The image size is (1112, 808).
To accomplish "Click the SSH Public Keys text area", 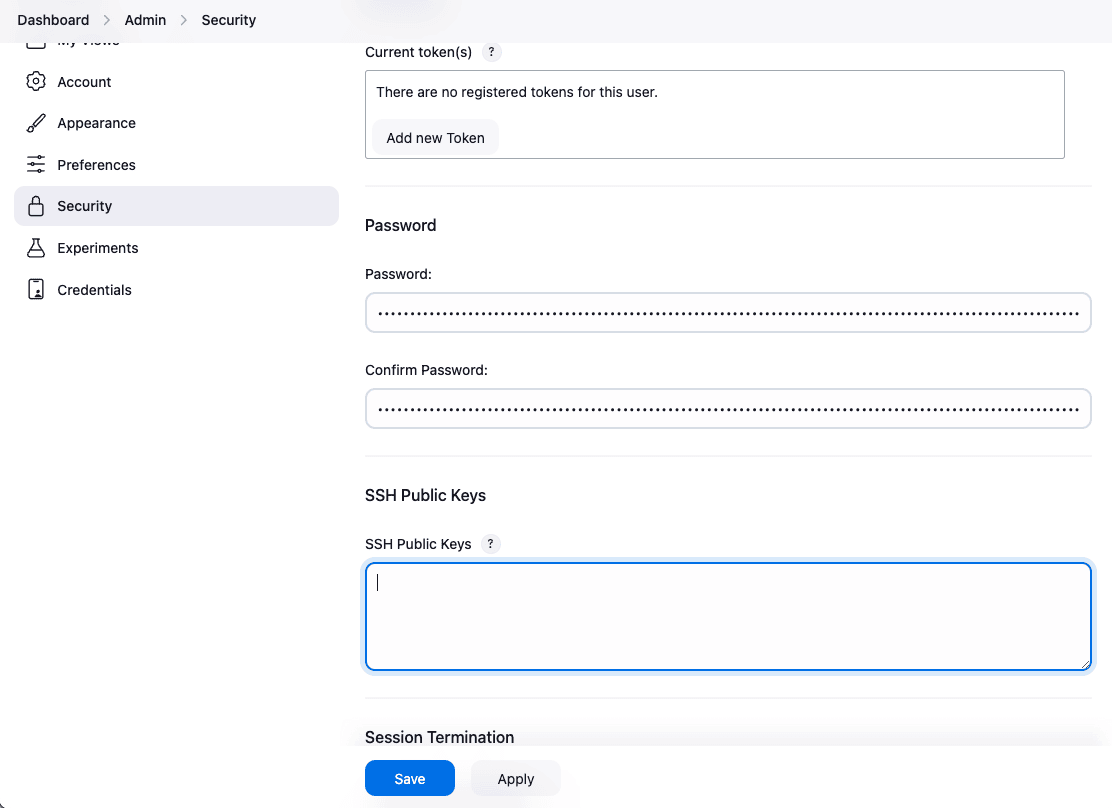I will 727,616.
